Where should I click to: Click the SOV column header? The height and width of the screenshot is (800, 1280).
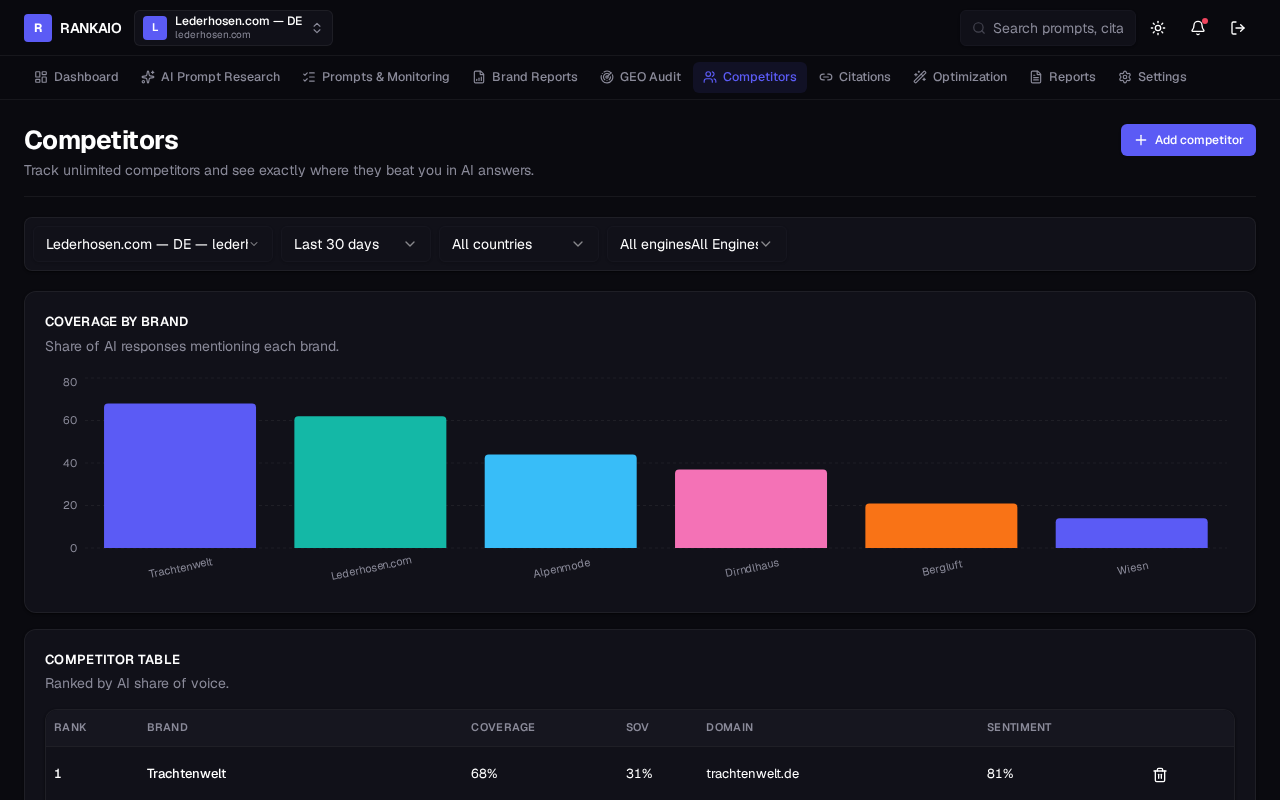637,727
